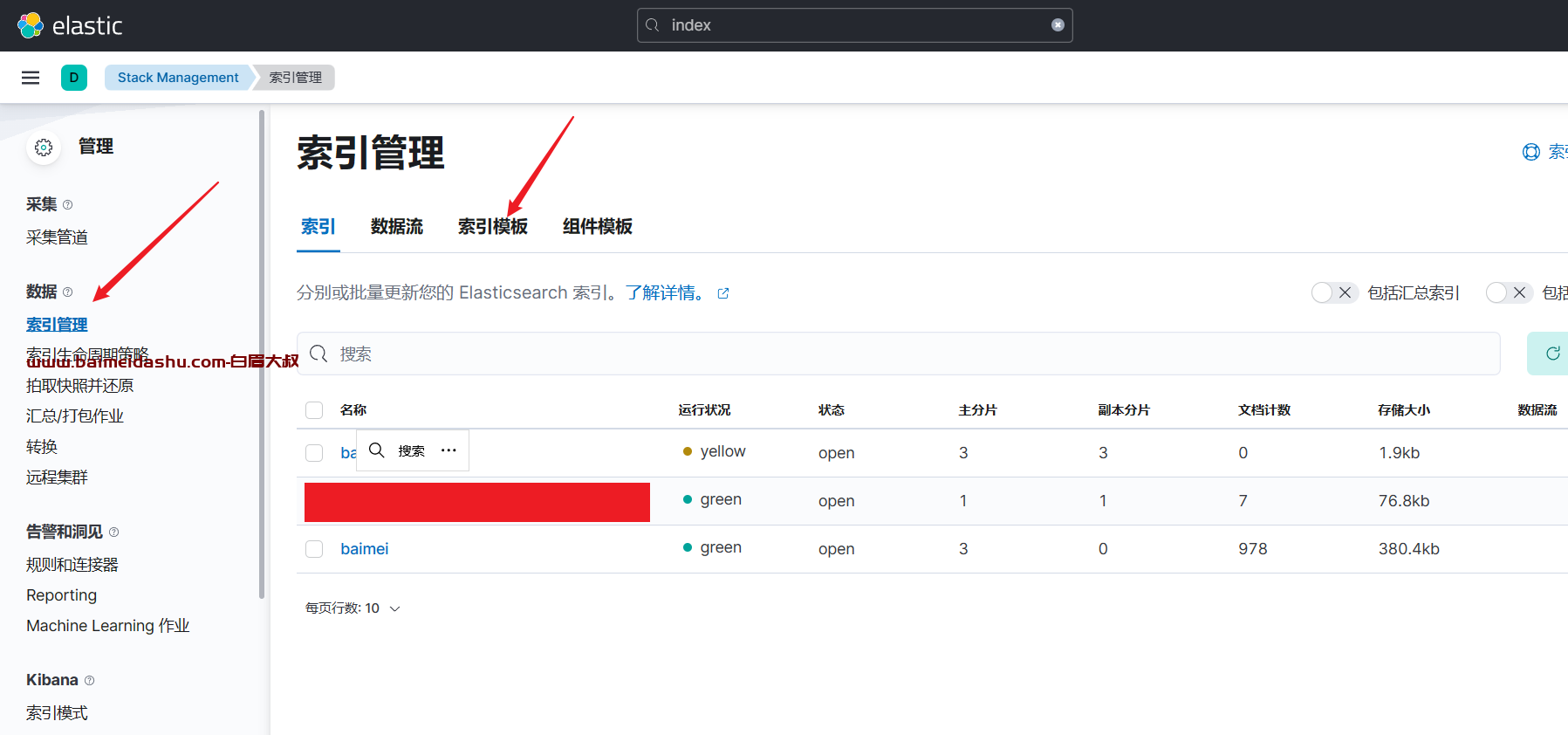Switch to the 索引 tab
The width and height of the screenshot is (1568, 735).
tap(318, 227)
